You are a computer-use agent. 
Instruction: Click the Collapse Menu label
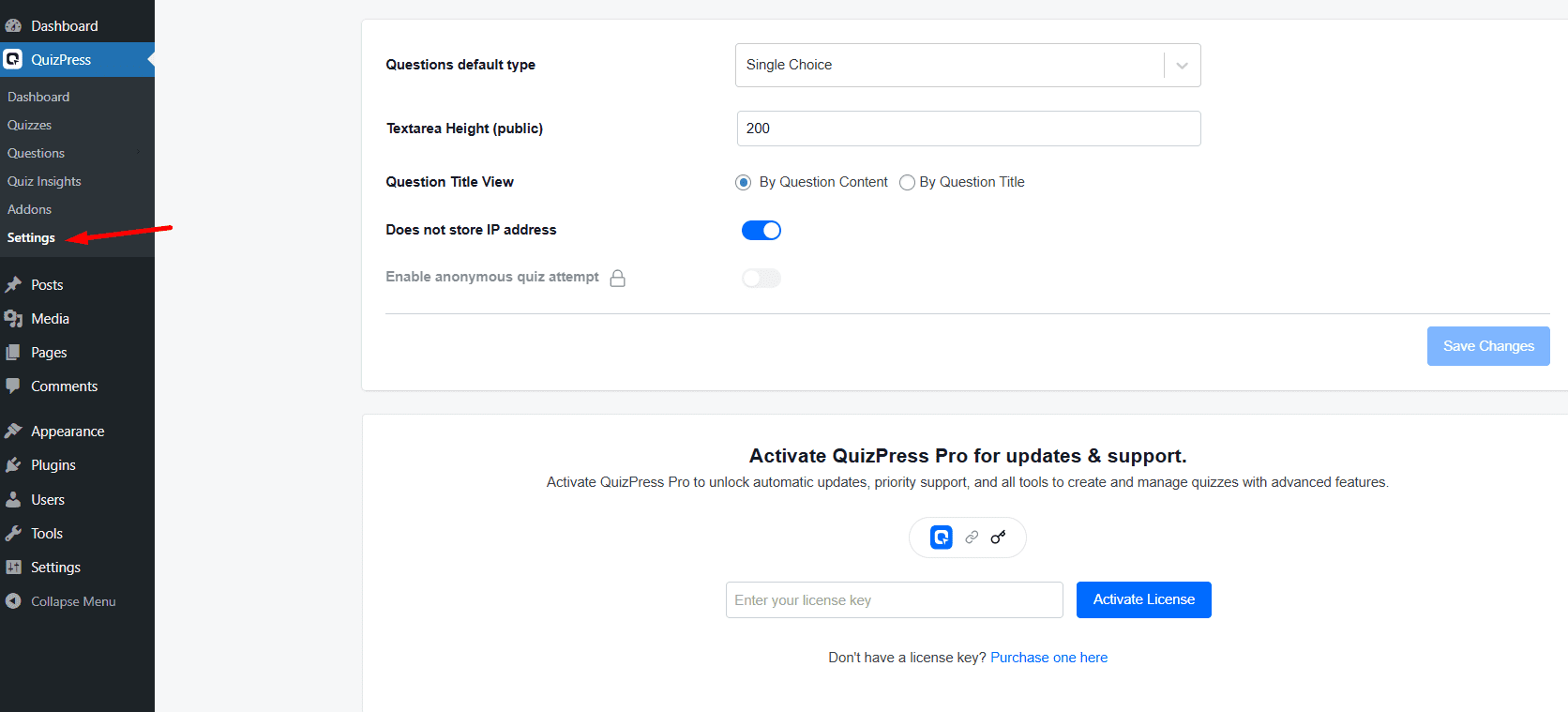coord(73,601)
